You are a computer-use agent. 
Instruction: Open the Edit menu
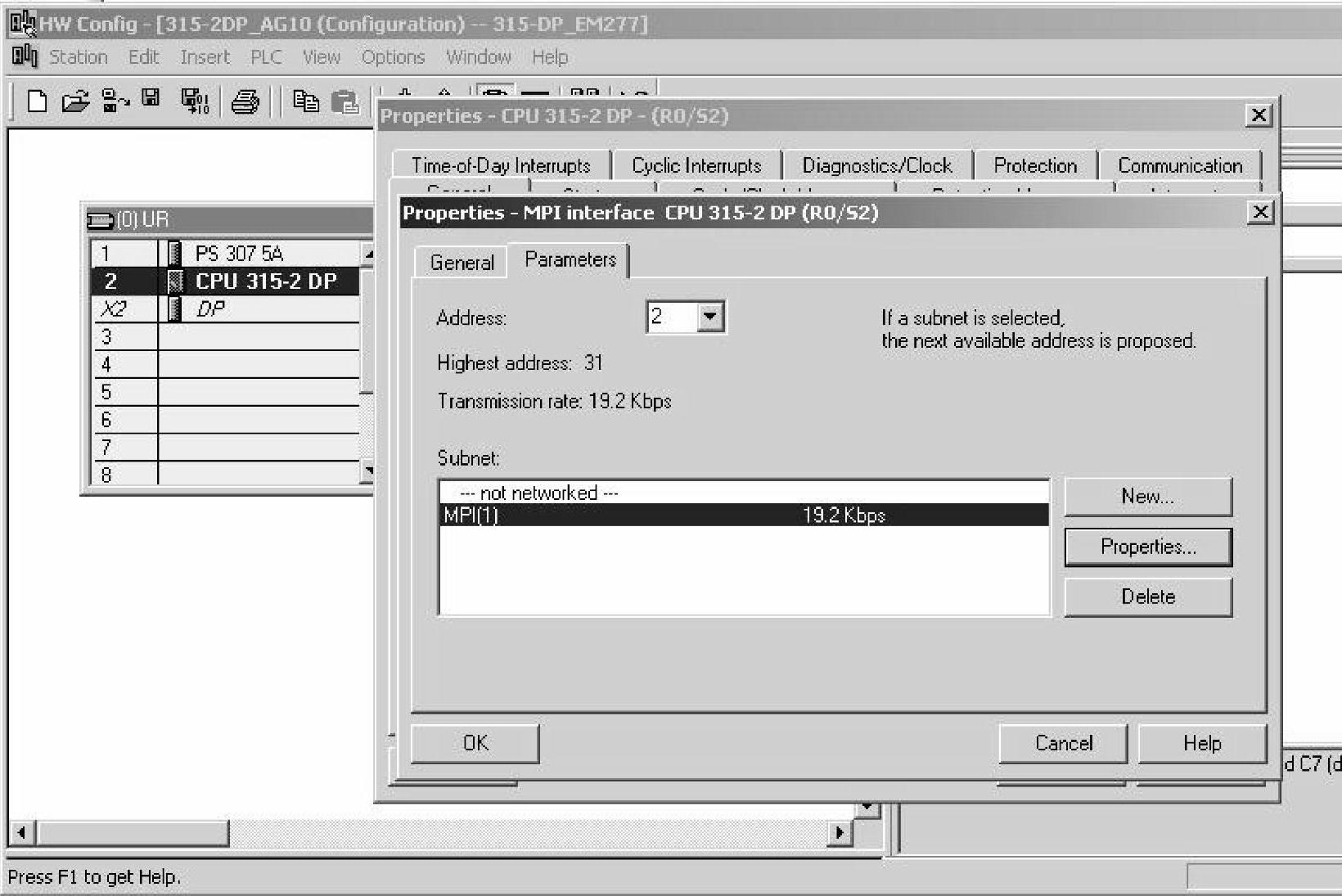(143, 57)
